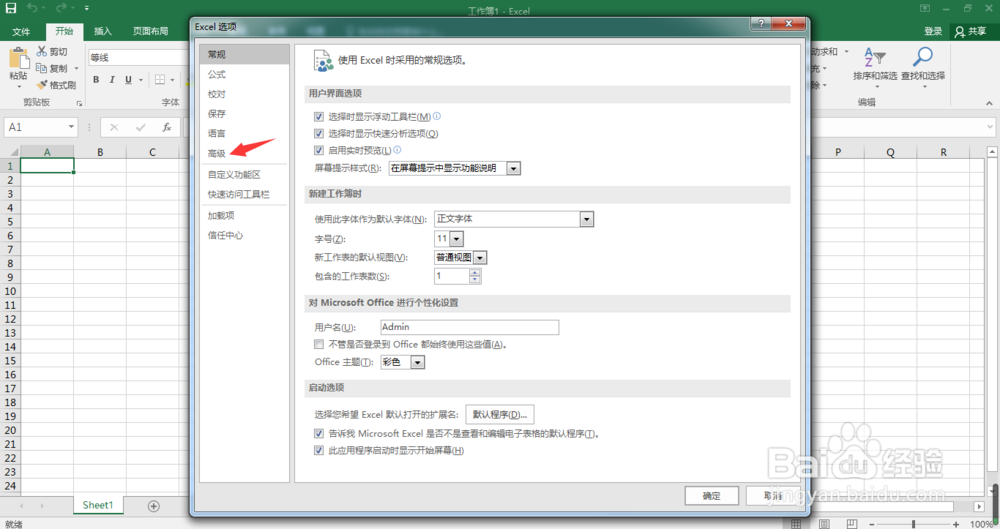
Task: Increase the number of sheets spinner
Action: (x=475, y=272)
